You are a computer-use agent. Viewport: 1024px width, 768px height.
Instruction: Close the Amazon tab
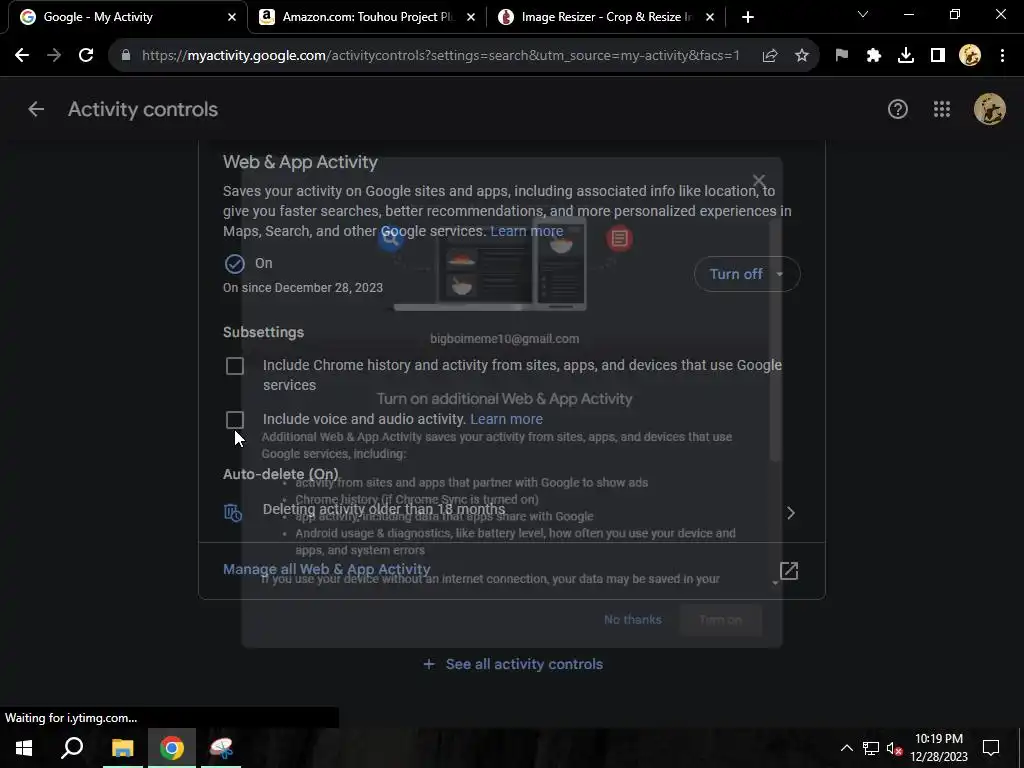click(x=471, y=17)
